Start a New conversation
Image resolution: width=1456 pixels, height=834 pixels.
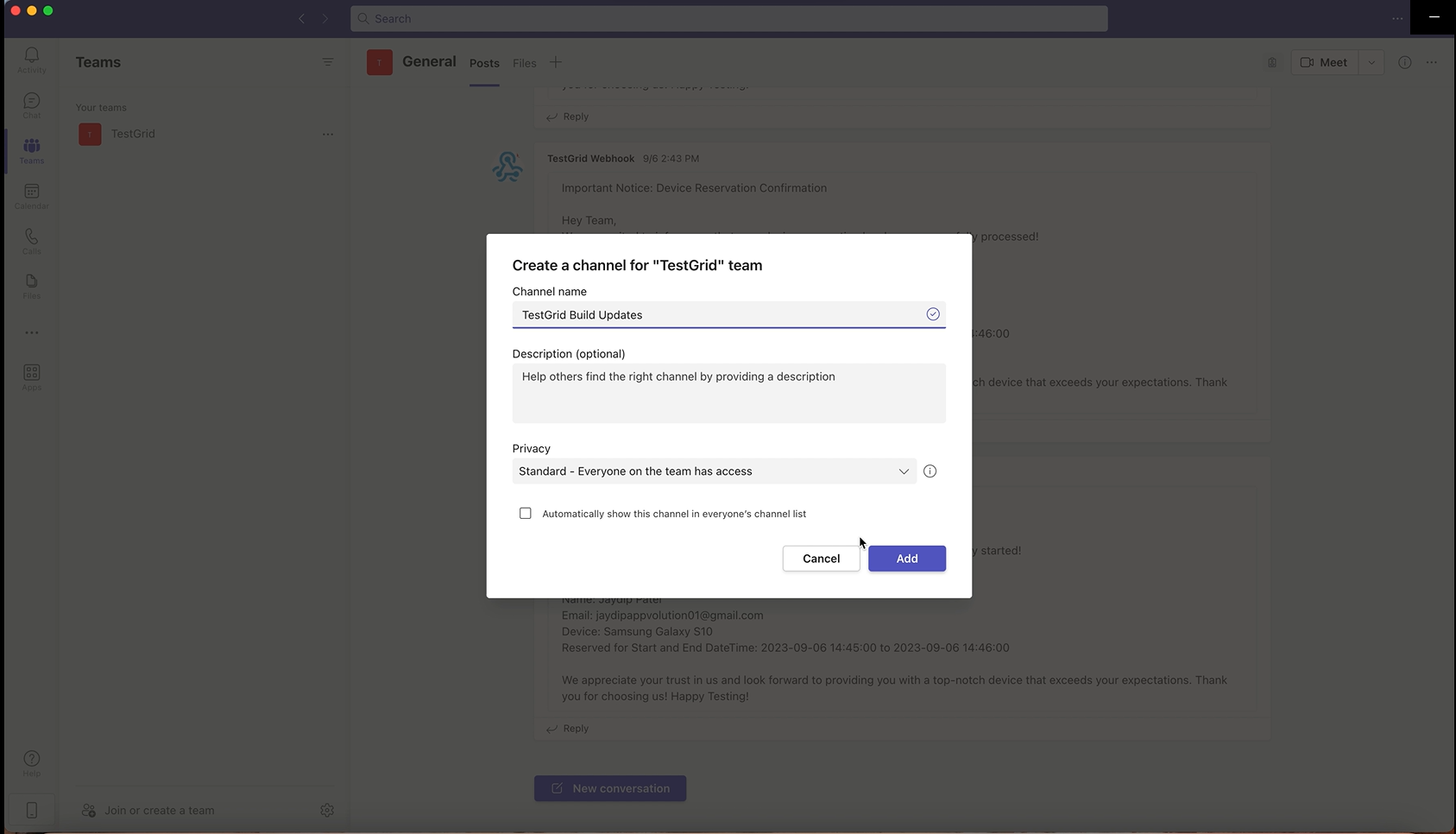pyautogui.click(x=610, y=788)
